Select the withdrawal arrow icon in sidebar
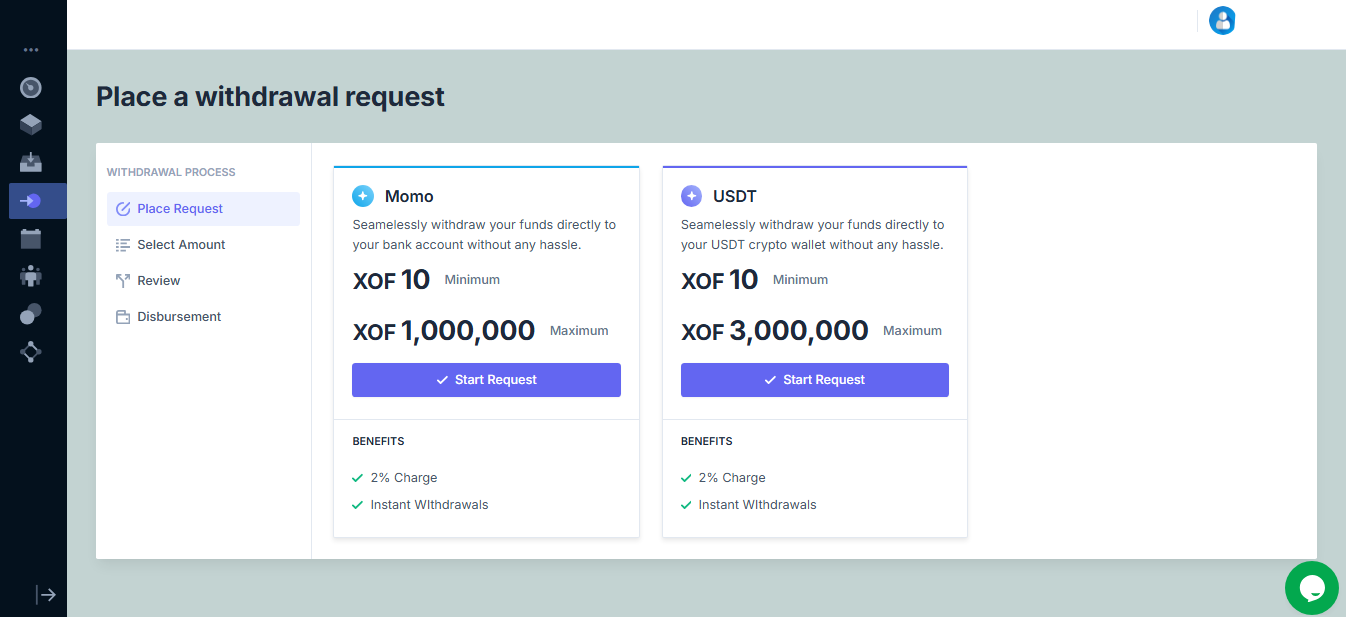This screenshot has height=617, width=1346. tap(31, 201)
